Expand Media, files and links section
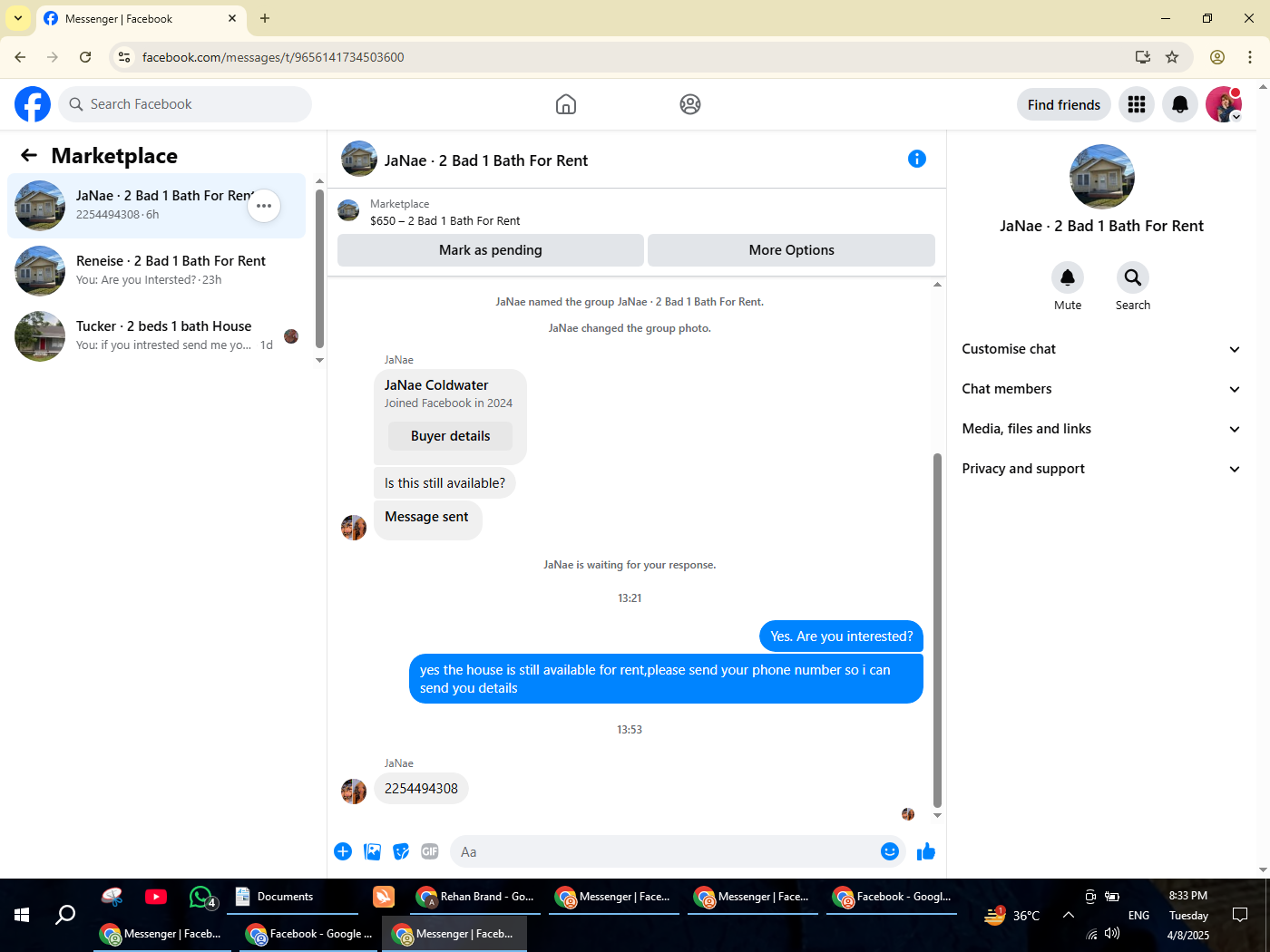 pos(1102,429)
